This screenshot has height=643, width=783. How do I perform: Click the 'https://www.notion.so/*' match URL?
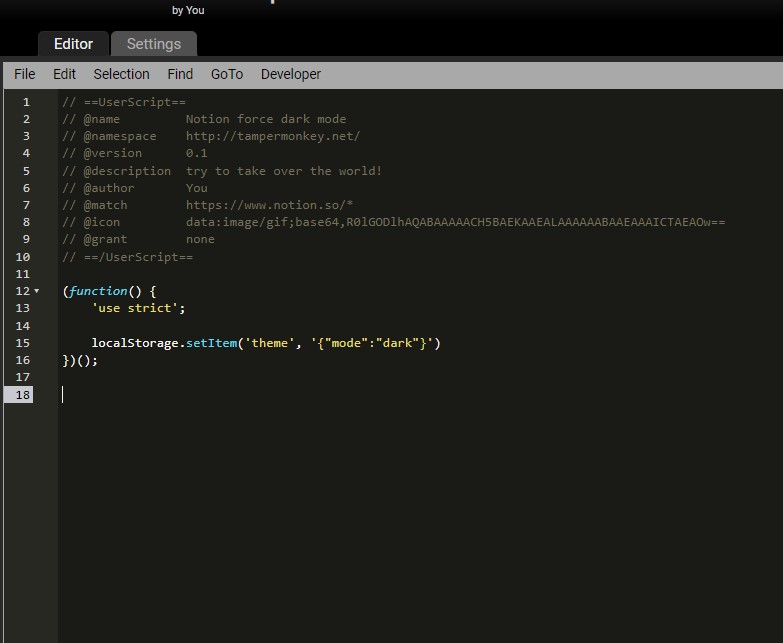point(269,205)
